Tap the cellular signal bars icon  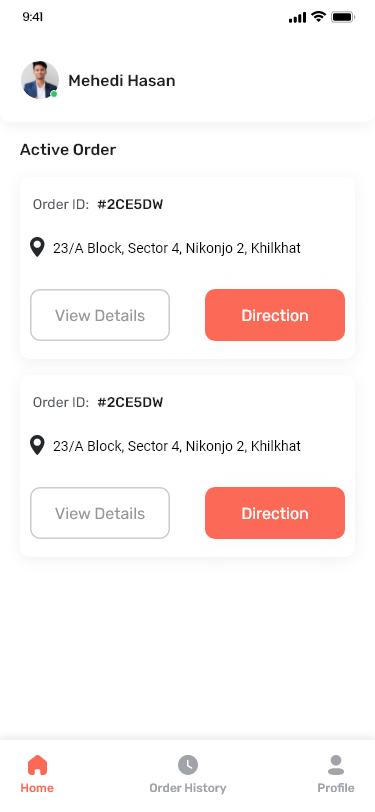(x=297, y=18)
